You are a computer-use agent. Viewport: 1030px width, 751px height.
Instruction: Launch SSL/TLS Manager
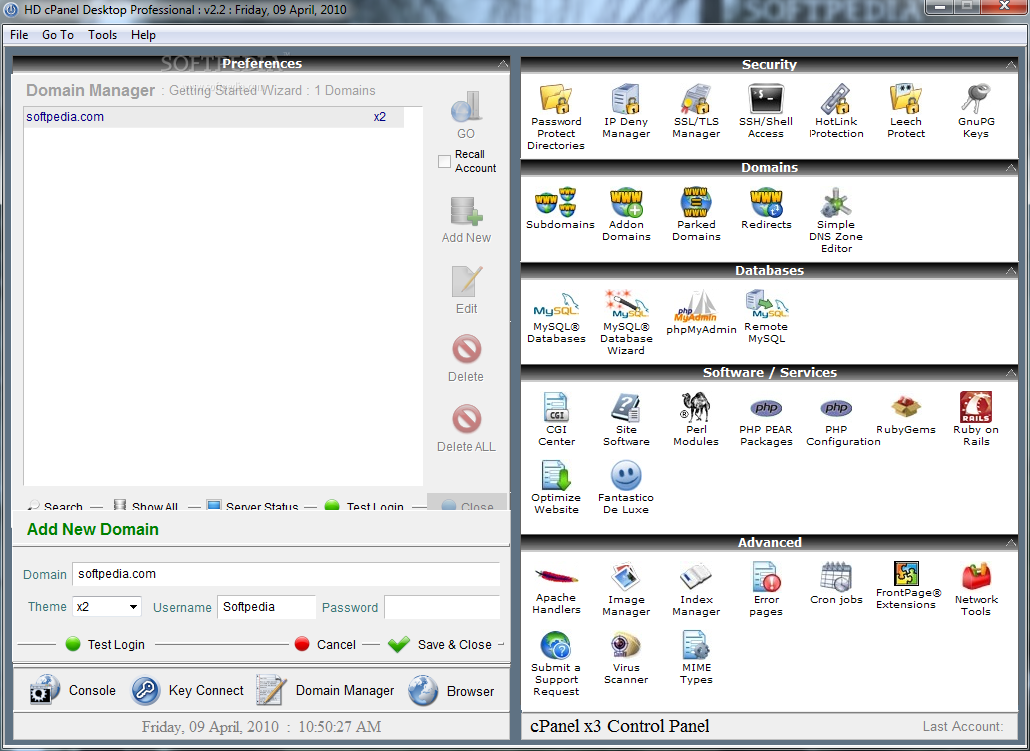coord(696,111)
